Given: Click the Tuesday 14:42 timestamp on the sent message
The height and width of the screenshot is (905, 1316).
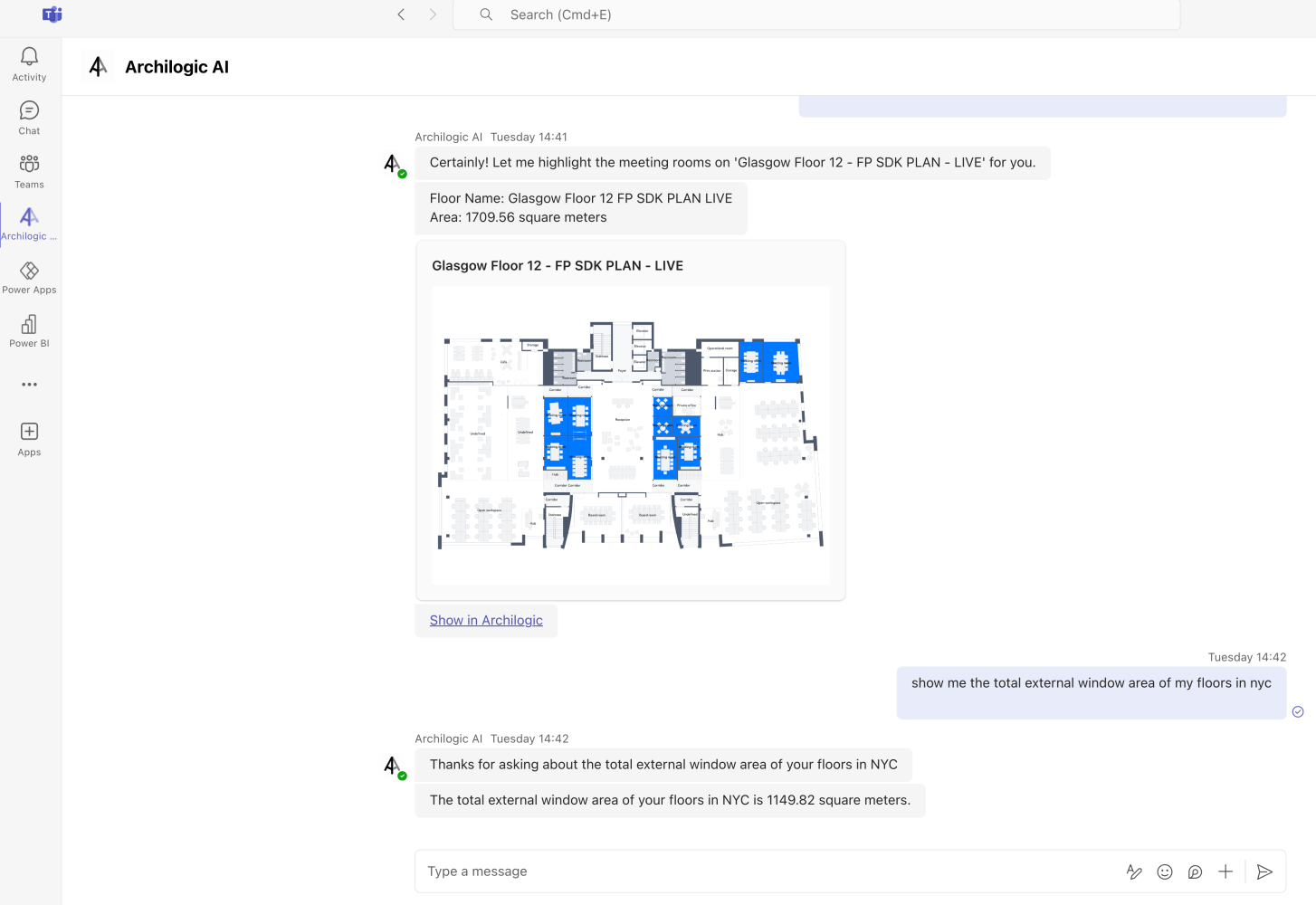Looking at the screenshot, I should [1246, 657].
